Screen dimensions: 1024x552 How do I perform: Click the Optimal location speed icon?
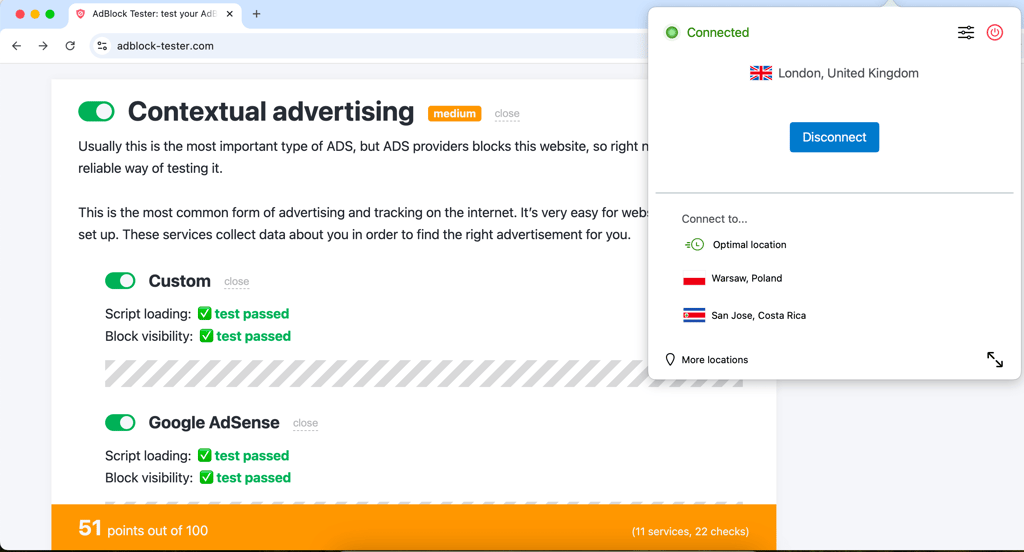coord(694,244)
